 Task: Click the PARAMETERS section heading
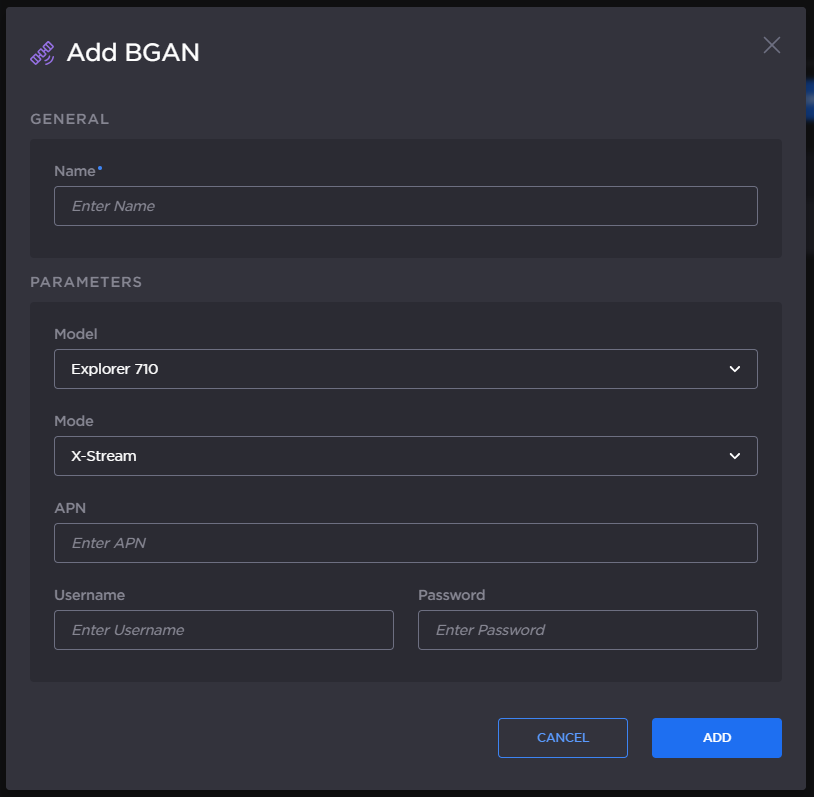[86, 282]
